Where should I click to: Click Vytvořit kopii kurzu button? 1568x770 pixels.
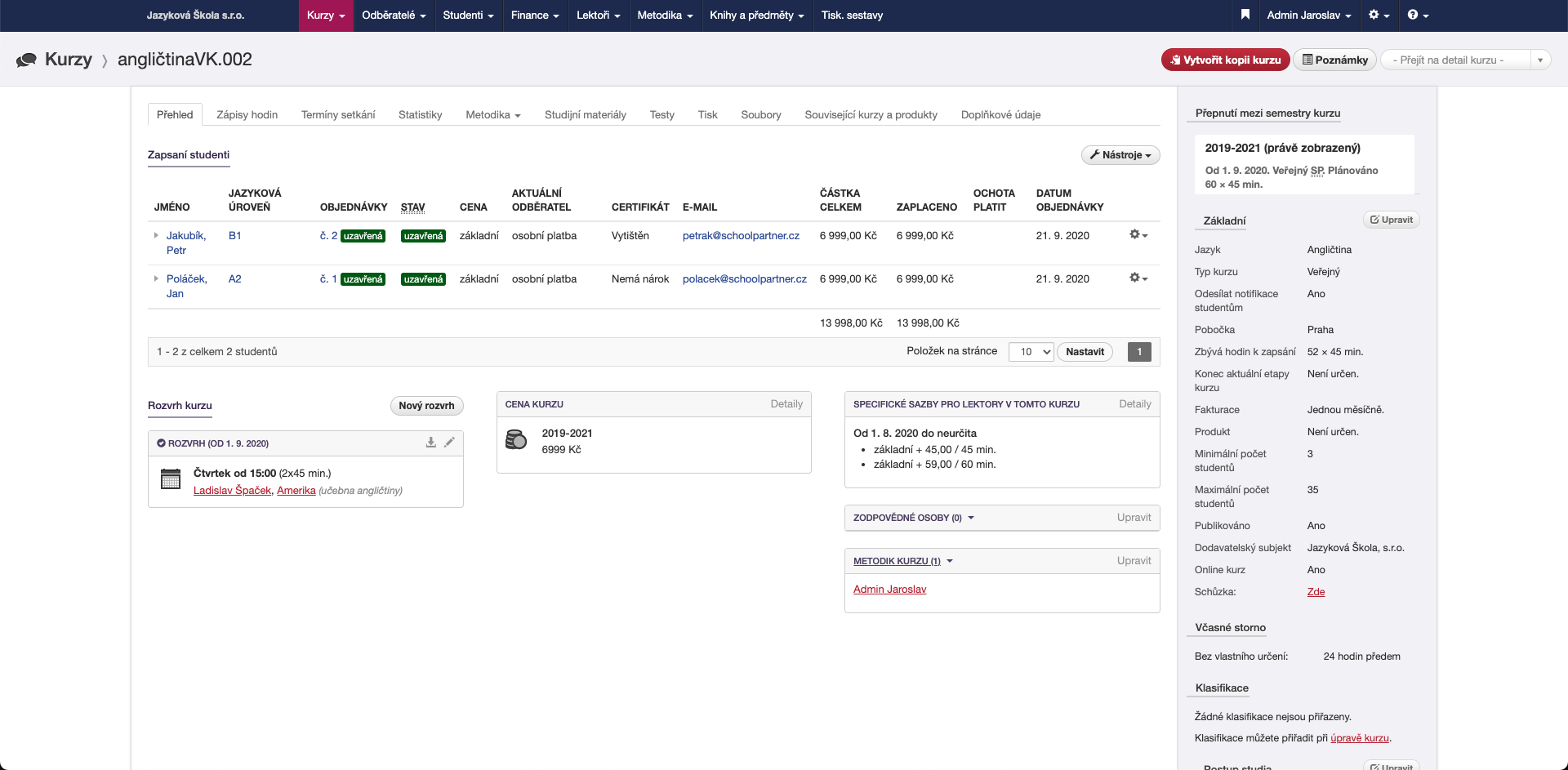pyautogui.click(x=1226, y=60)
